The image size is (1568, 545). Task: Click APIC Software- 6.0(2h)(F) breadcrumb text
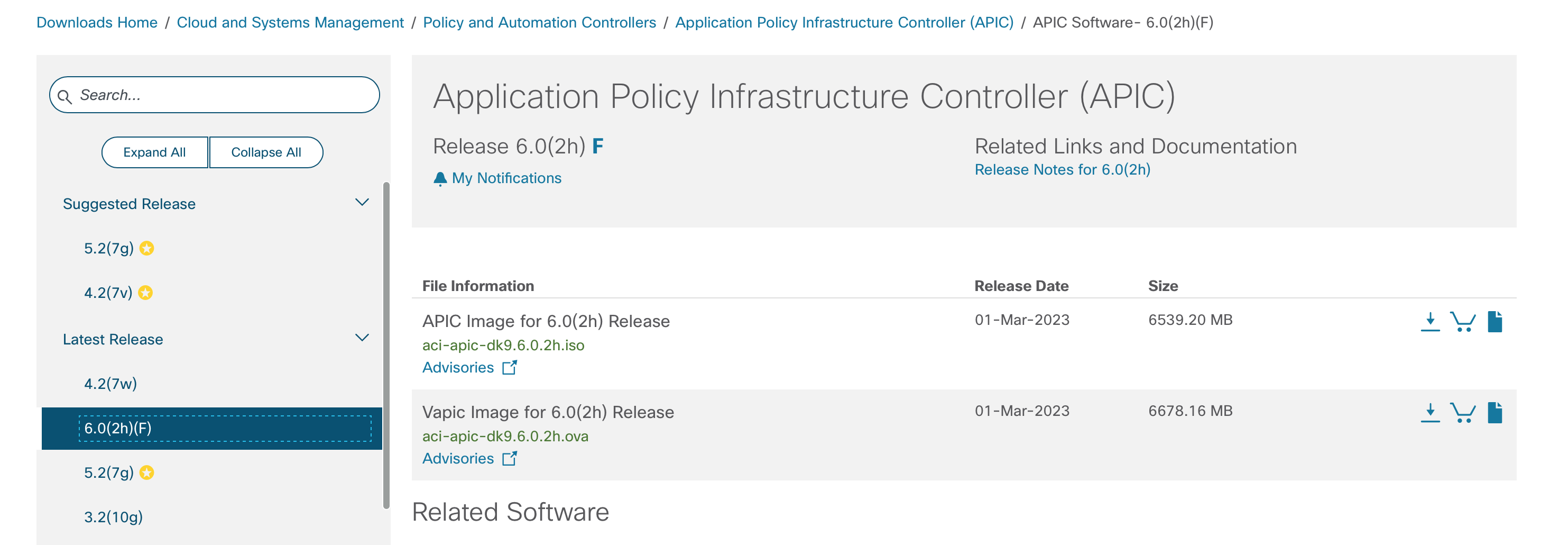click(x=1123, y=23)
